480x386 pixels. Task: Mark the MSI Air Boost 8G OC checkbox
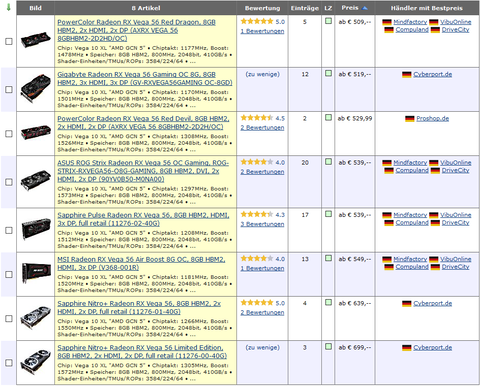tap(9, 274)
